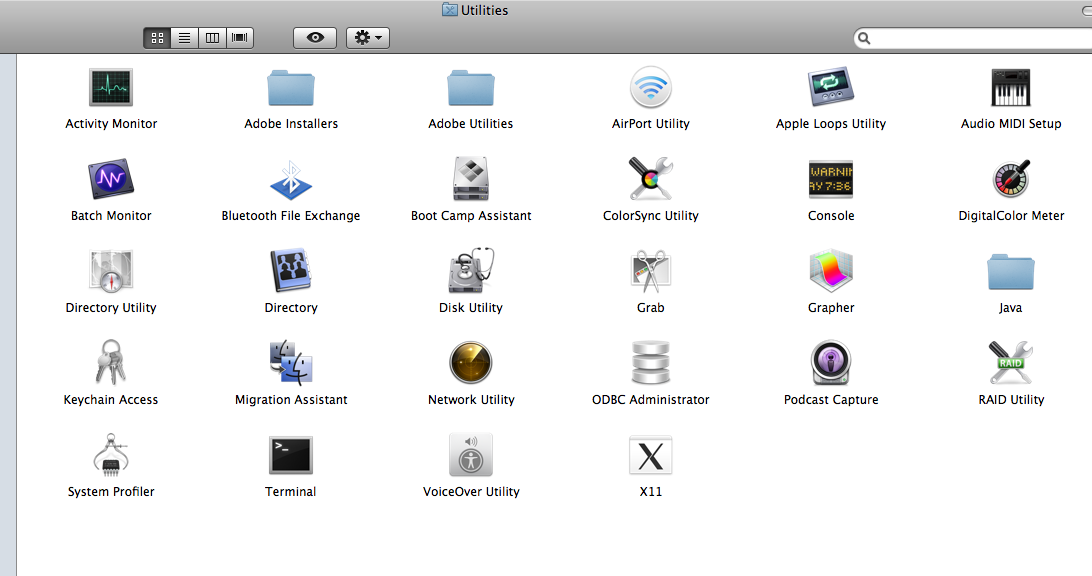
Task: Switch to icon view mode
Action: point(157,38)
